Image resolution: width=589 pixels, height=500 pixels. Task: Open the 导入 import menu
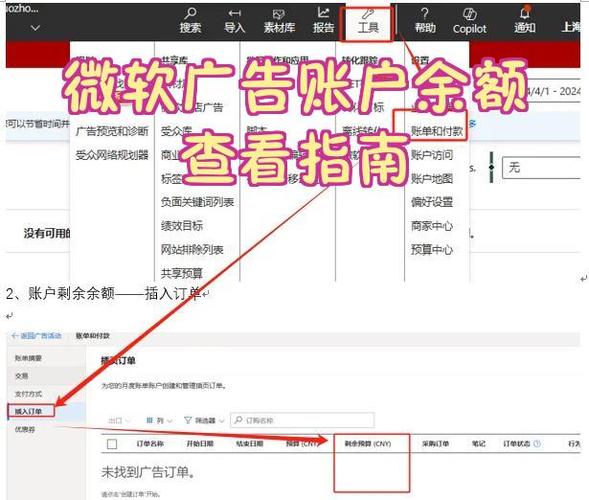point(234,21)
